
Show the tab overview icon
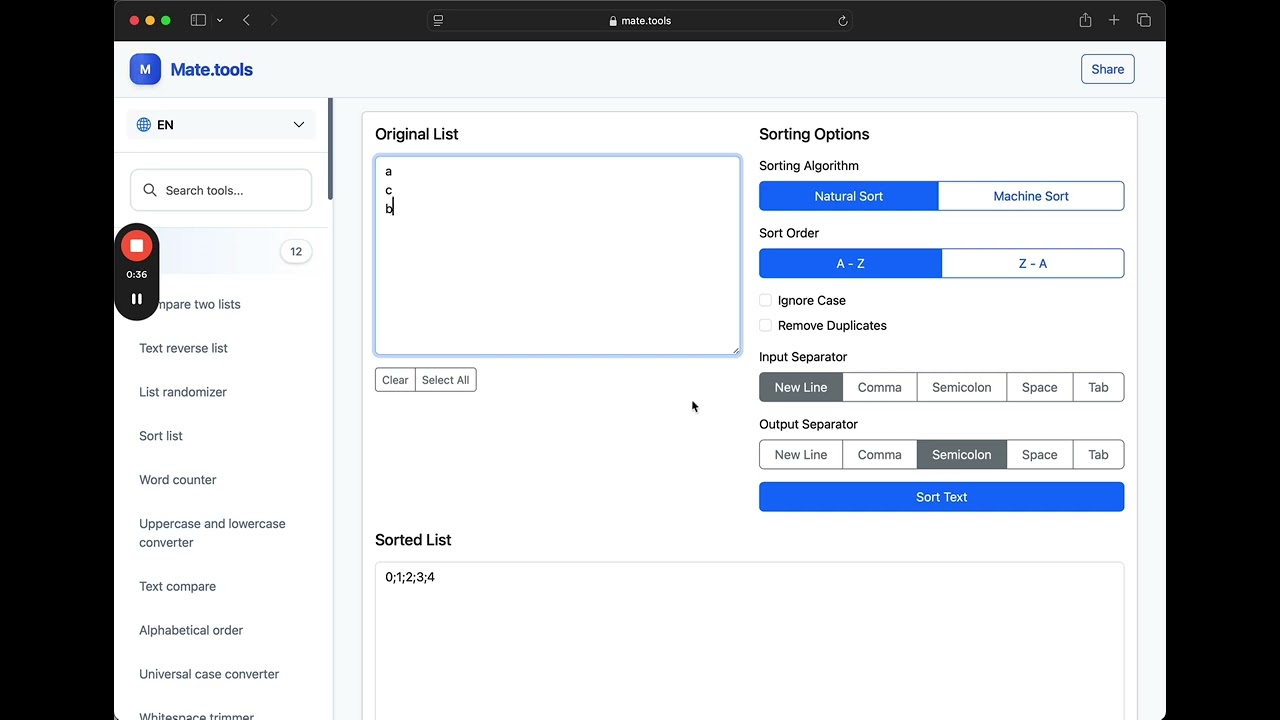tap(1144, 20)
